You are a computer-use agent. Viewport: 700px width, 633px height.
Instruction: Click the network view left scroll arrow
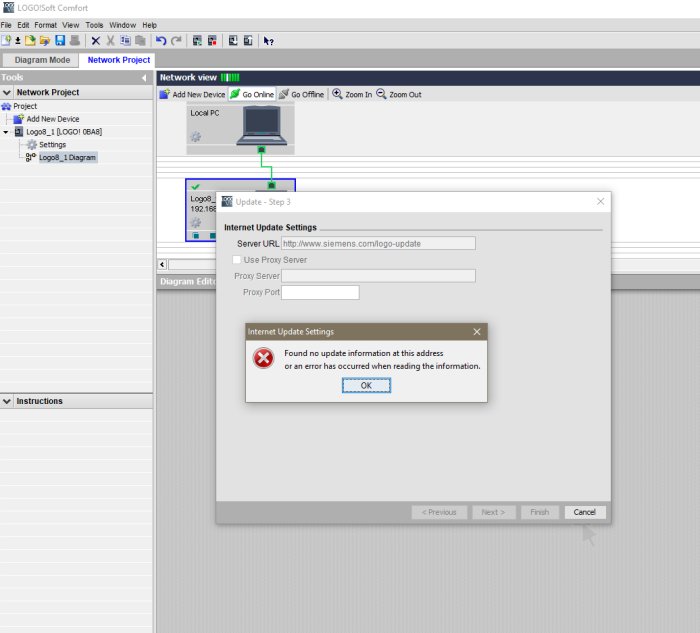coord(162,265)
